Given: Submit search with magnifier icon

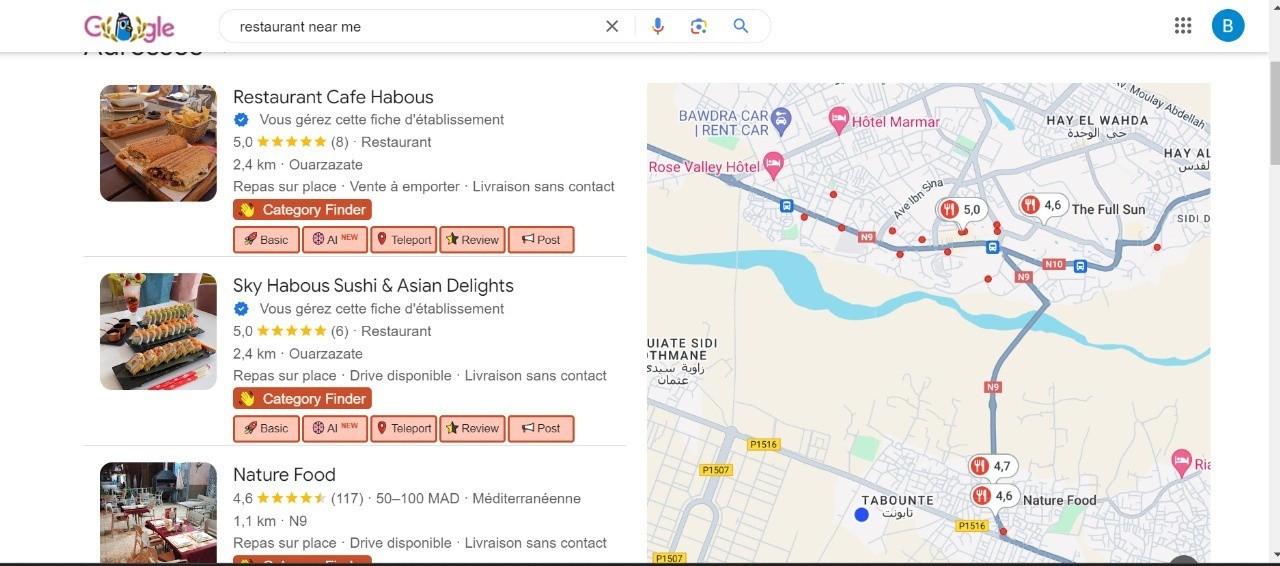Looking at the screenshot, I should pos(741,26).
